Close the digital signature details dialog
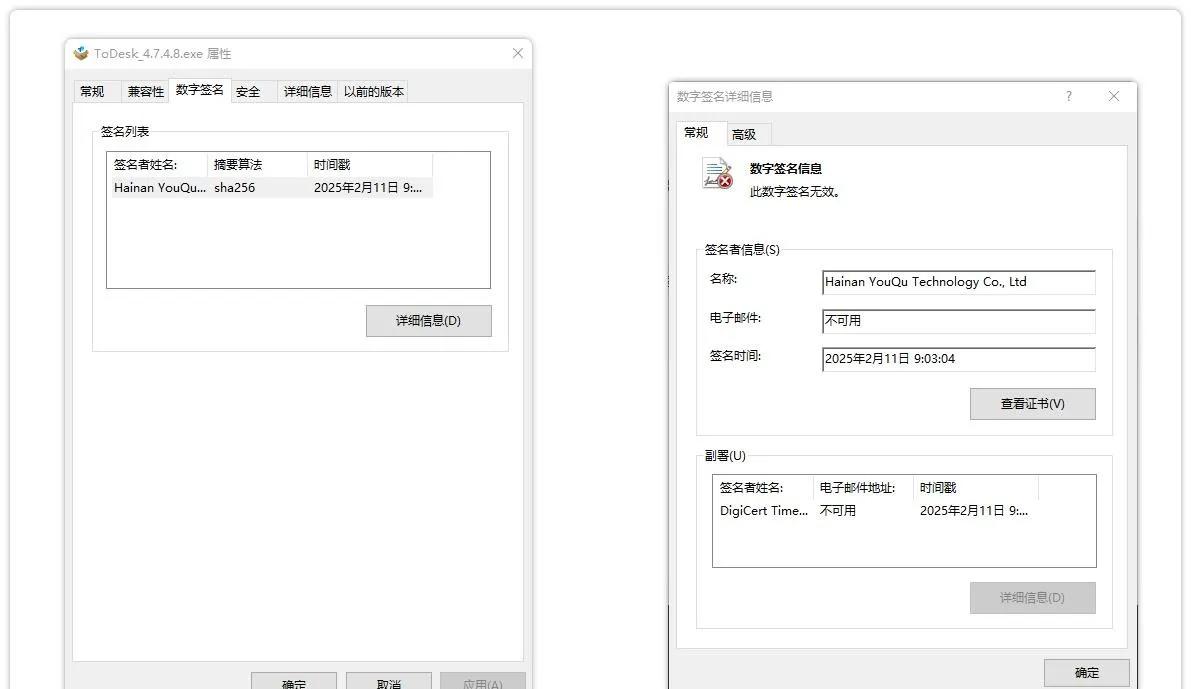 (1114, 96)
